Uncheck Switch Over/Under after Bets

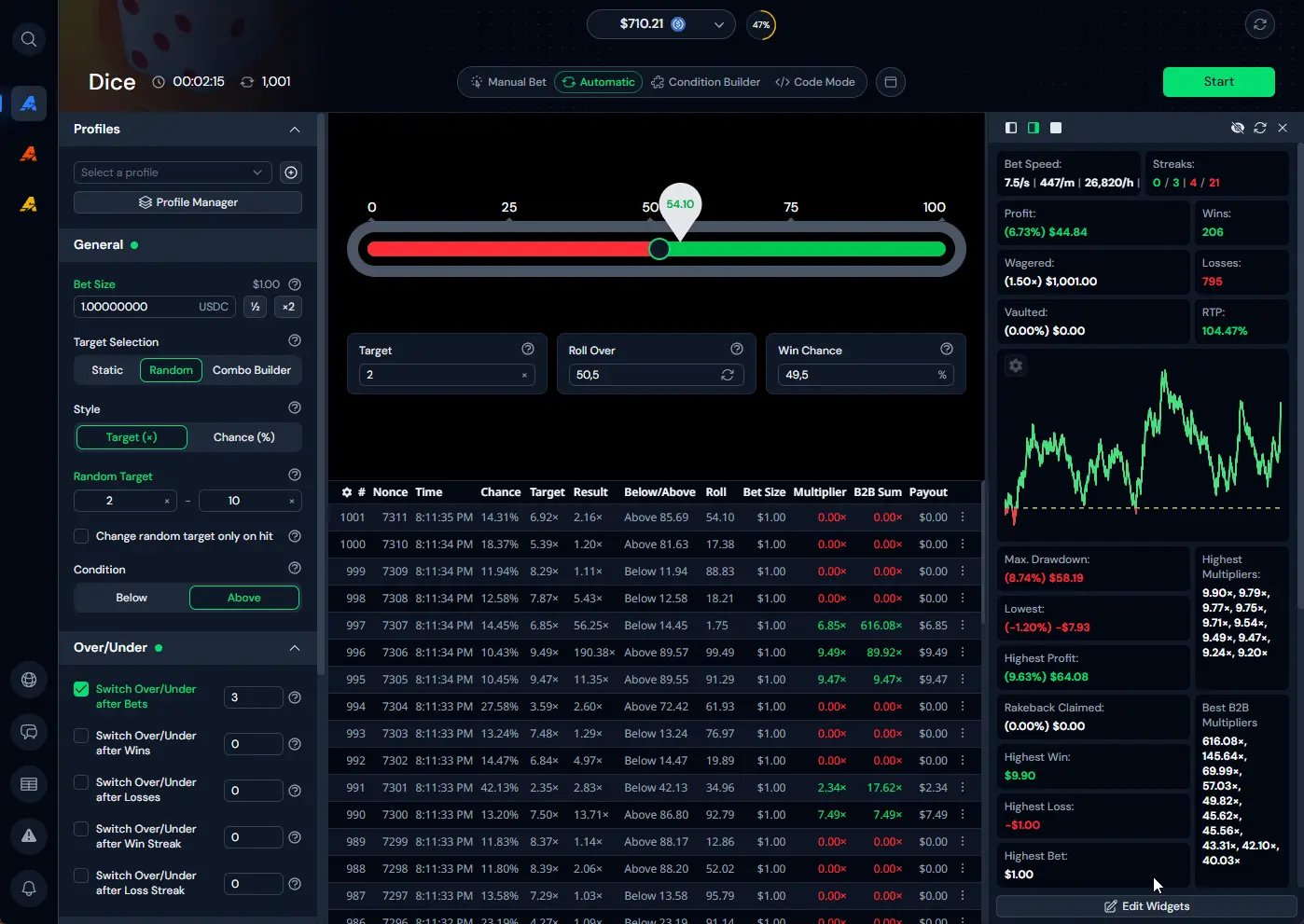click(x=81, y=689)
